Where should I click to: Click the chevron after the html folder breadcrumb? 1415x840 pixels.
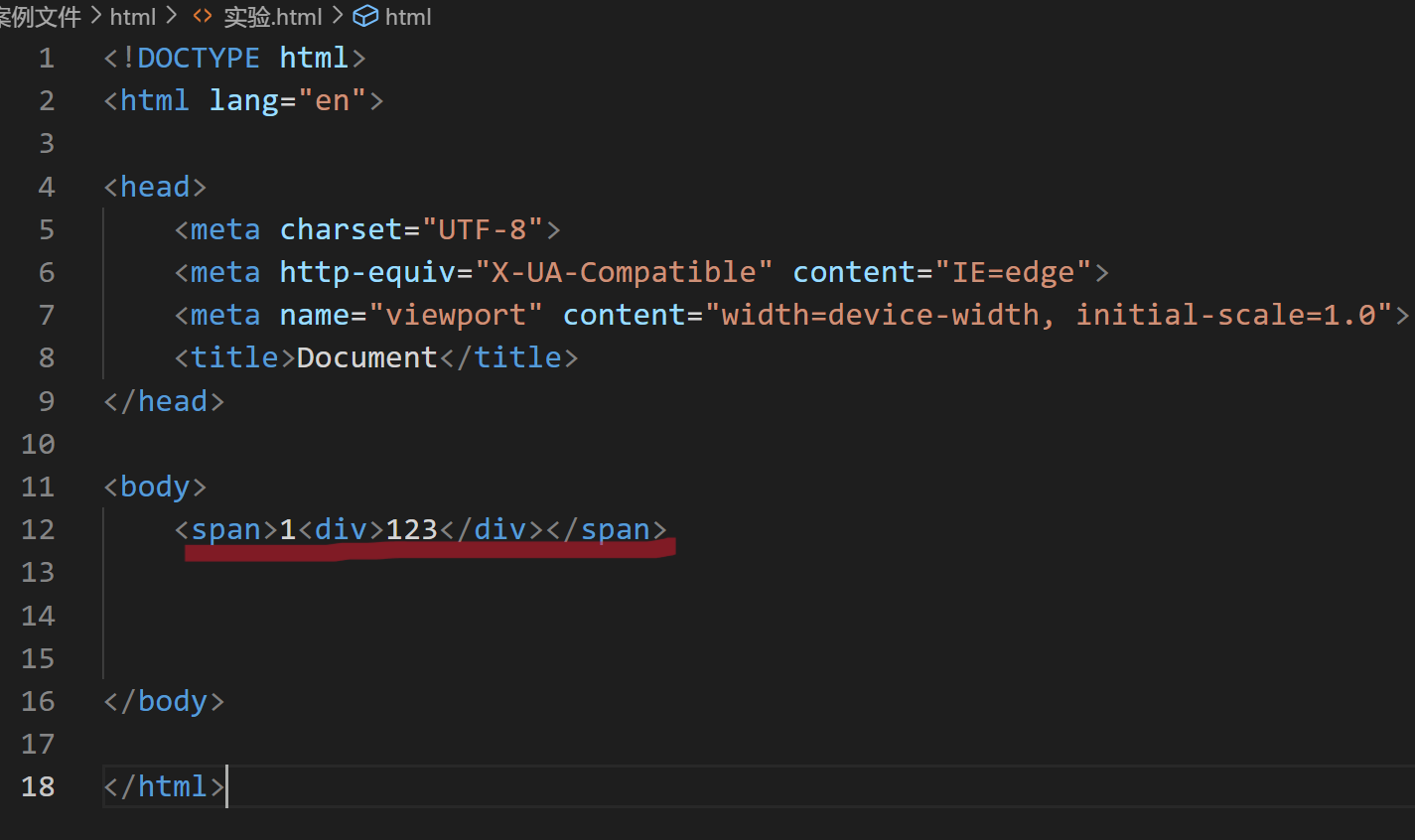[x=172, y=17]
